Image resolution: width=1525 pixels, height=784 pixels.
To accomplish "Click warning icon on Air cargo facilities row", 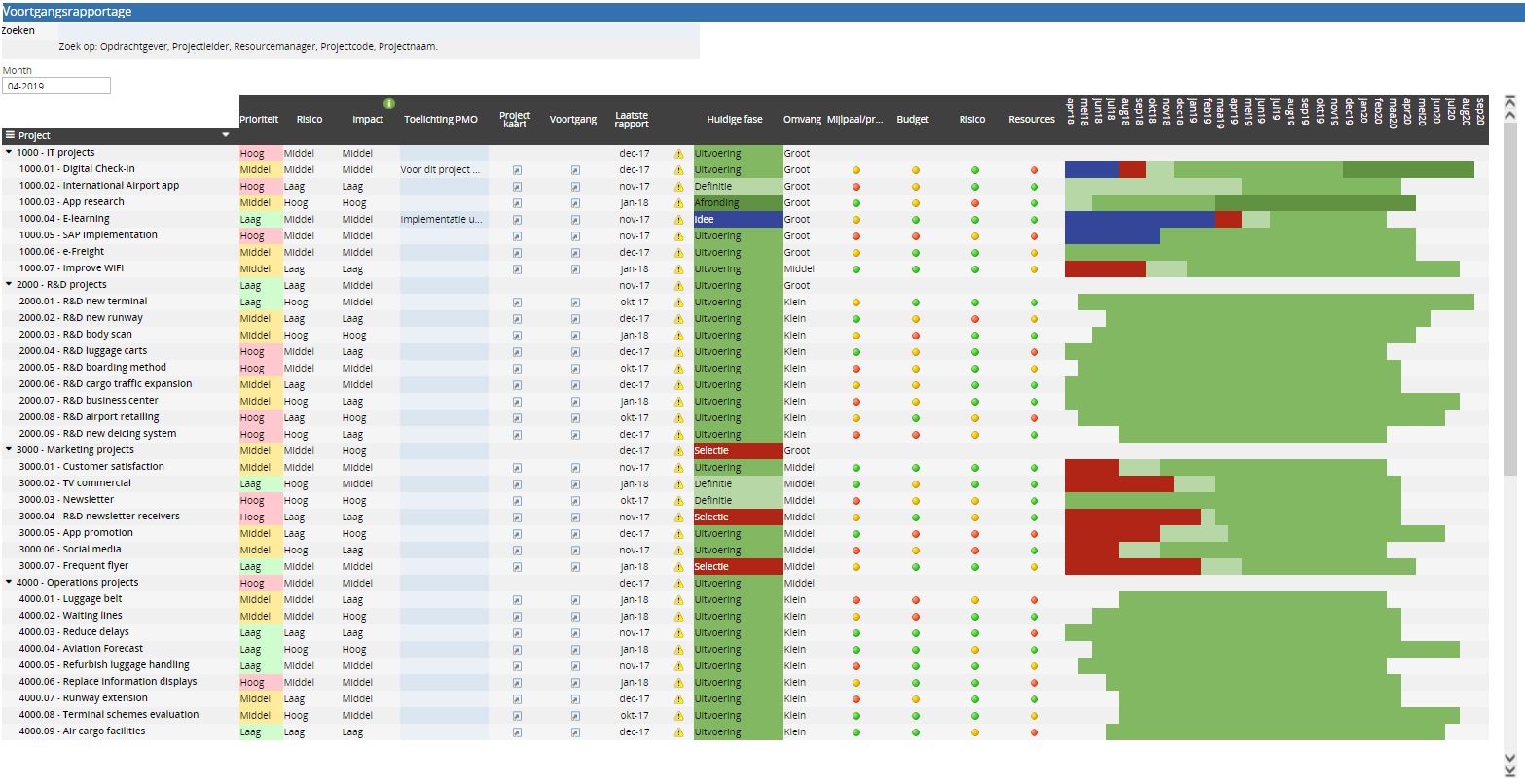I will [x=678, y=732].
